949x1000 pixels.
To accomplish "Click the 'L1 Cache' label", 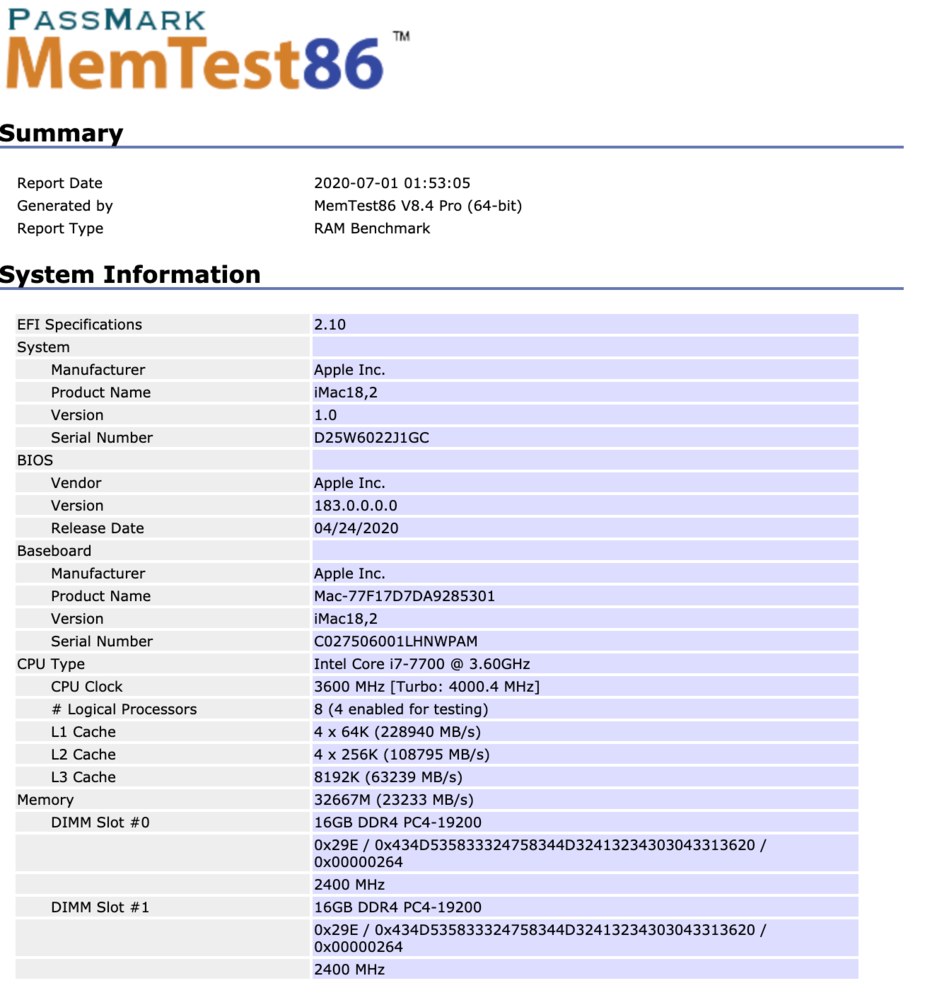I will point(84,732).
